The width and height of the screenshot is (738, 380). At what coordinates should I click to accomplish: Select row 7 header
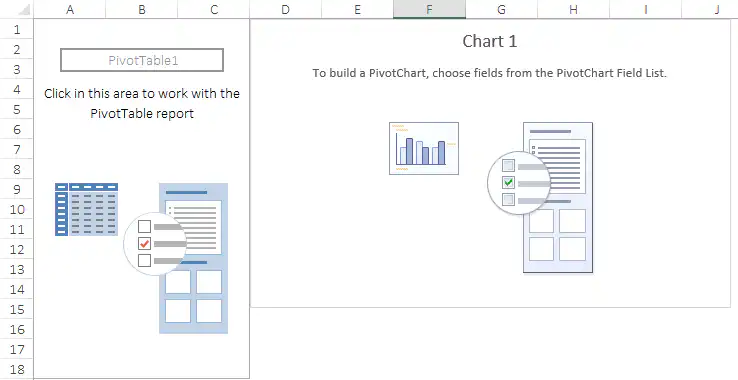[17, 149]
